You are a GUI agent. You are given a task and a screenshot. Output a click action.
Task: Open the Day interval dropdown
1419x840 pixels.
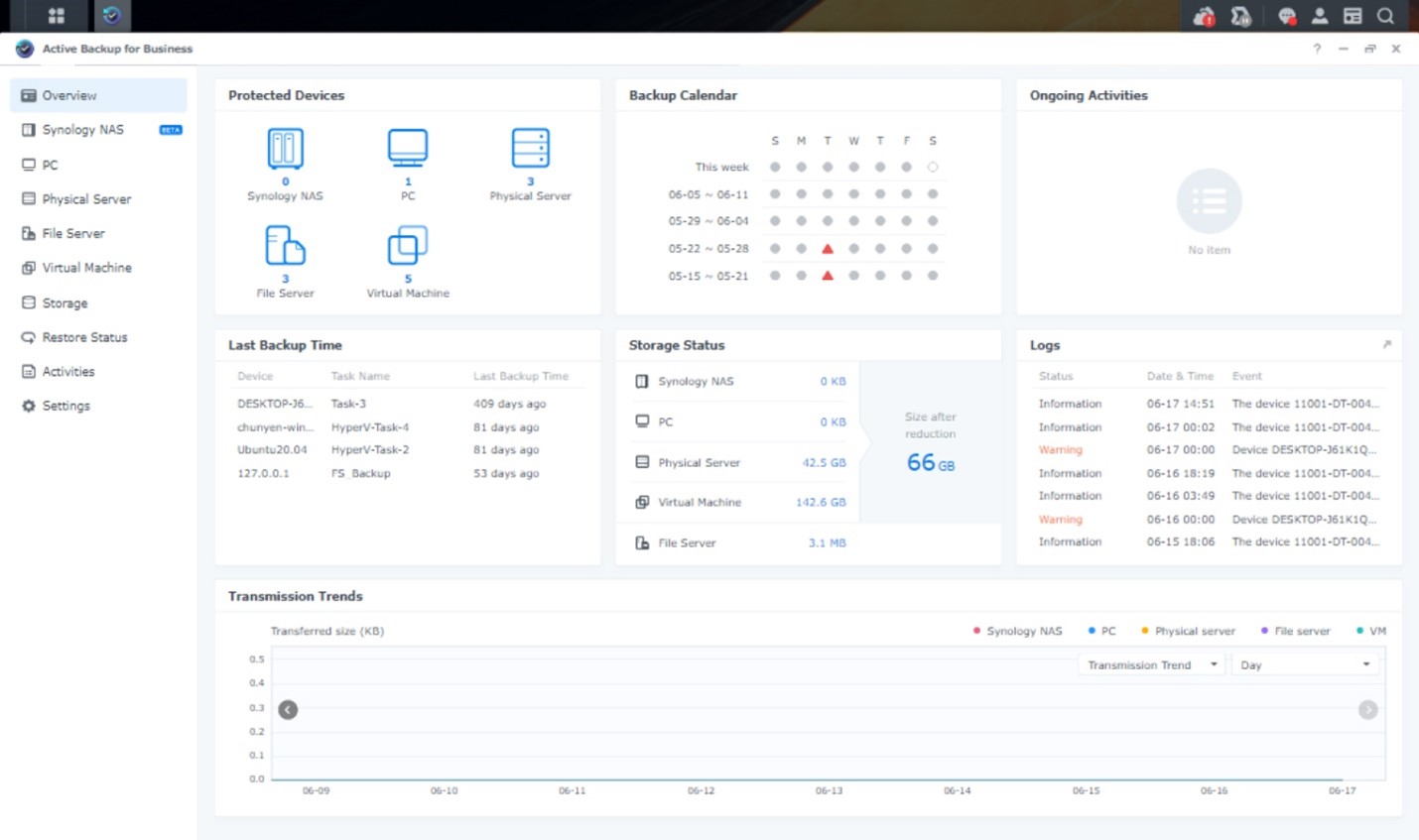1304,664
